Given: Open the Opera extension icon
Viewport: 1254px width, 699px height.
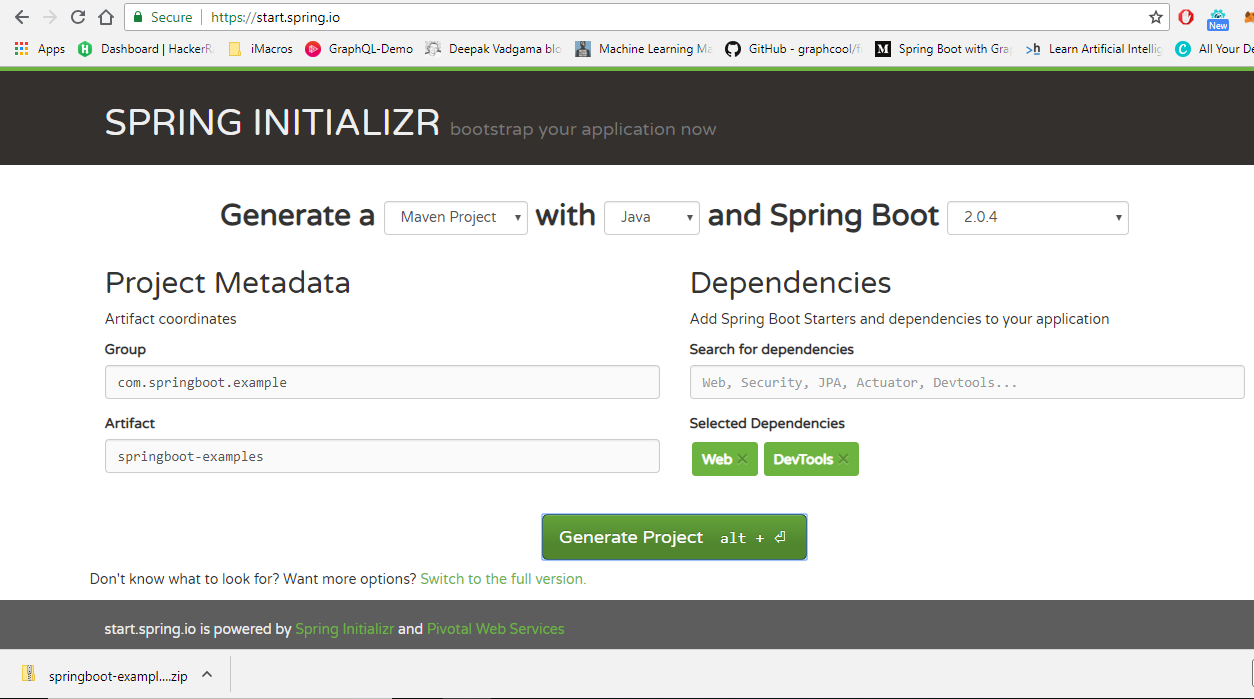Looking at the screenshot, I should (x=1186, y=17).
